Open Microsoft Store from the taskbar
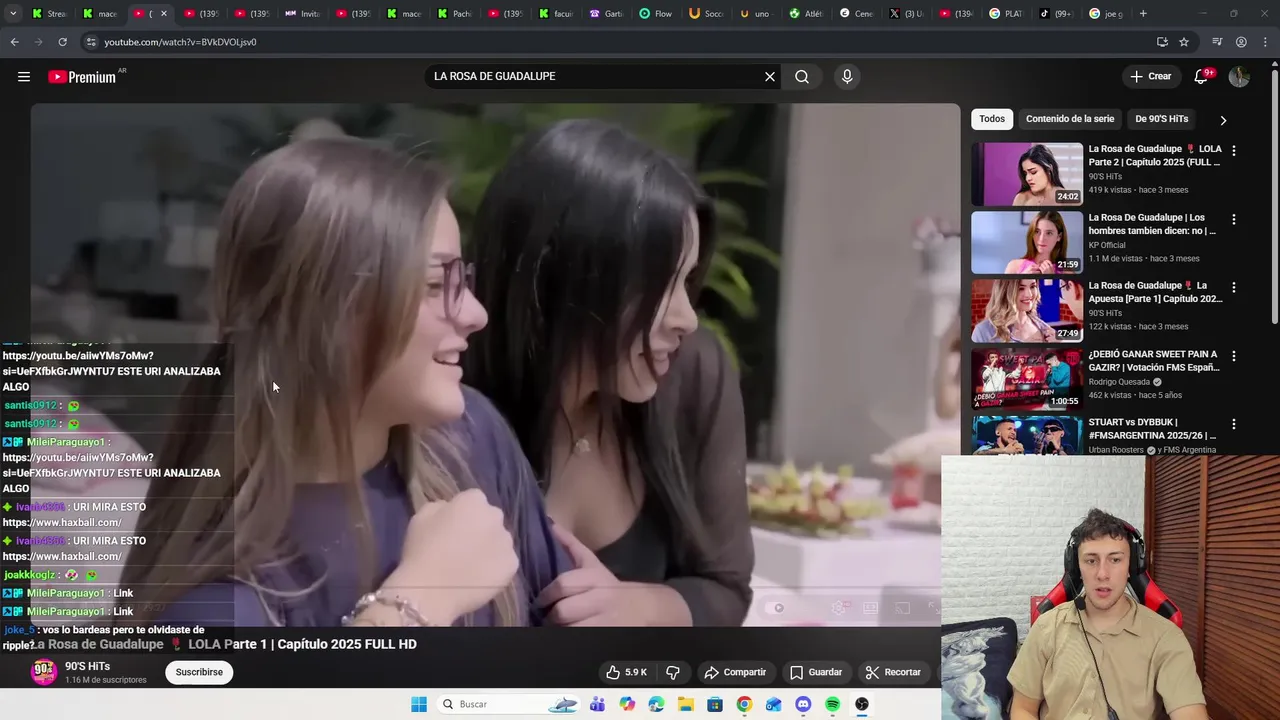 click(x=715, y=704)
